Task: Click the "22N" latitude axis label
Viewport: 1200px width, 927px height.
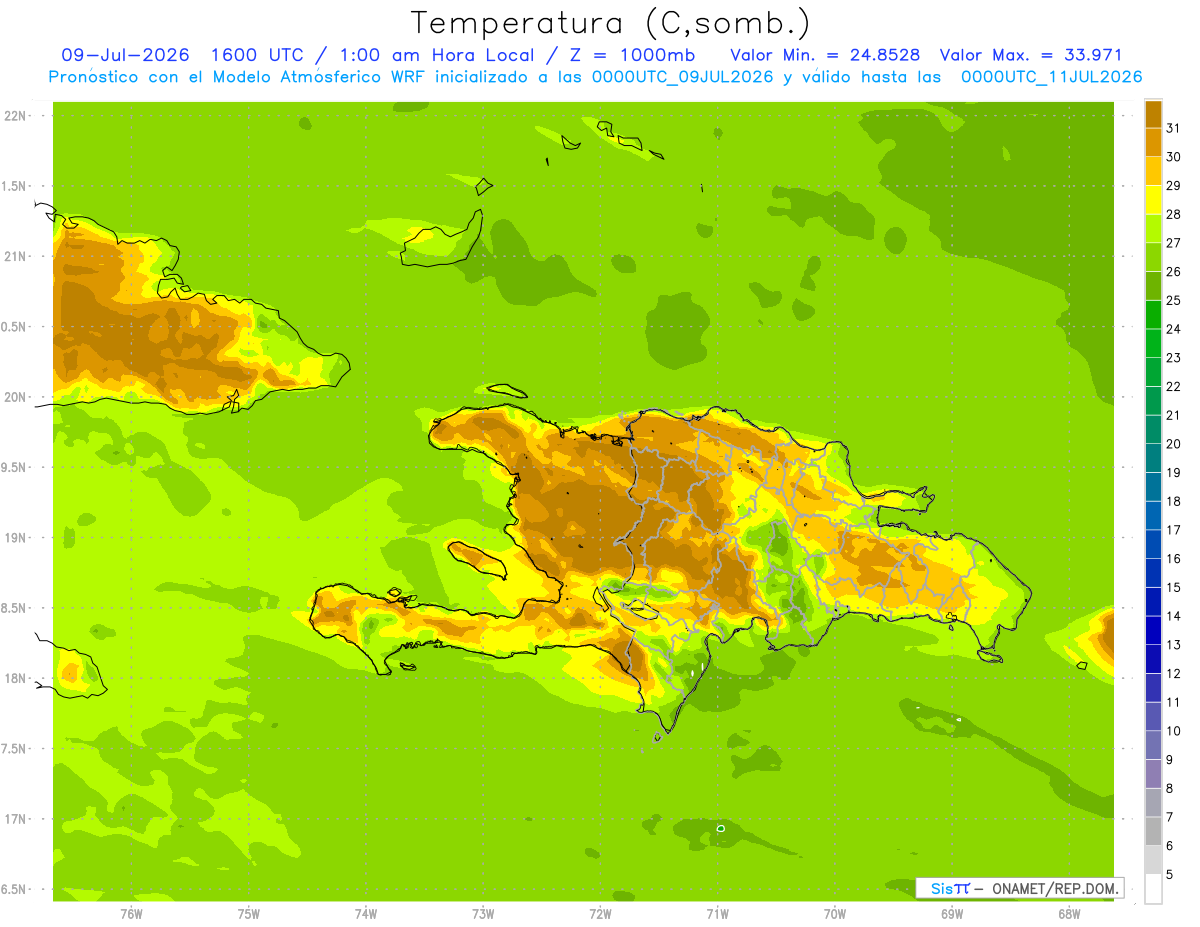Action: (15, 116)
